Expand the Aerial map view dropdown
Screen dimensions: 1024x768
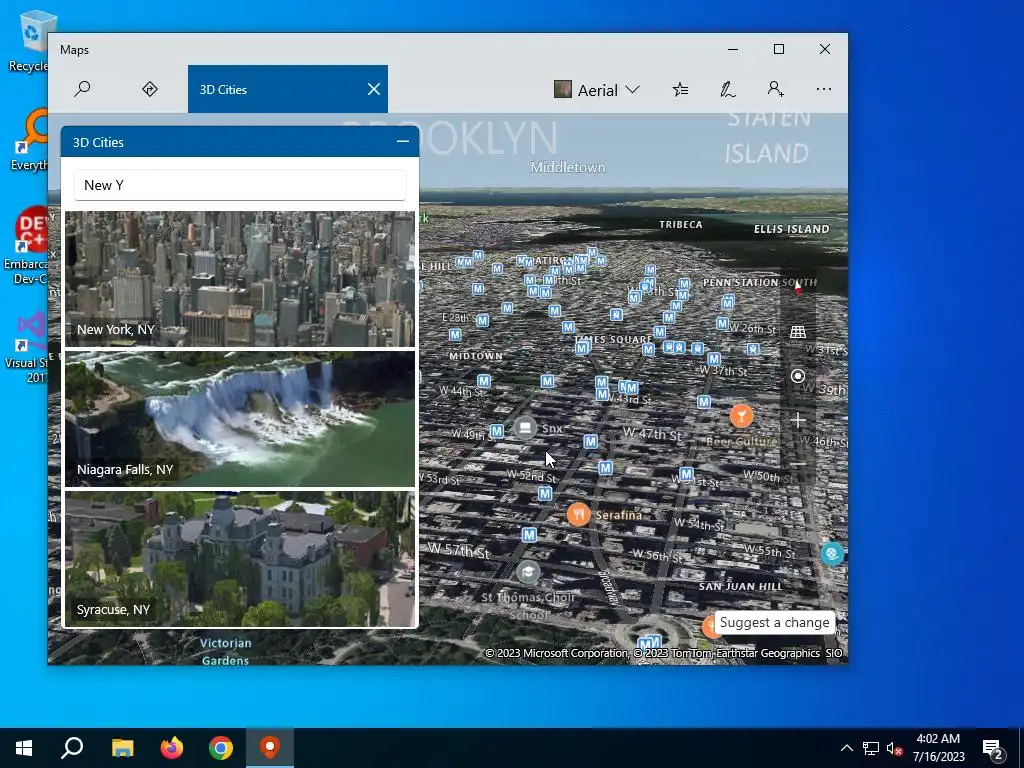[597, 89]
